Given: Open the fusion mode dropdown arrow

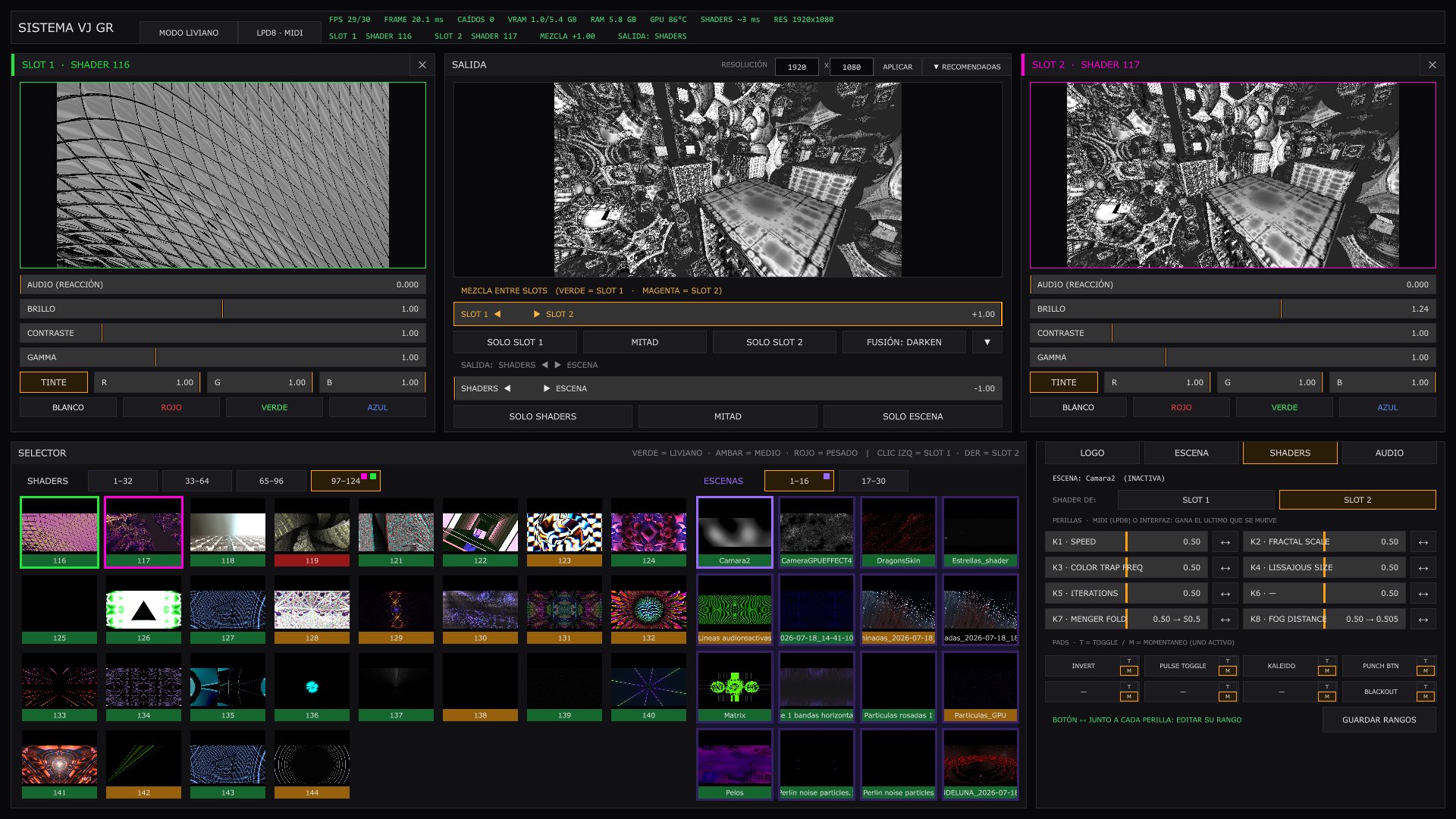Looking at the screenshot, I should (x=987, y=342).
